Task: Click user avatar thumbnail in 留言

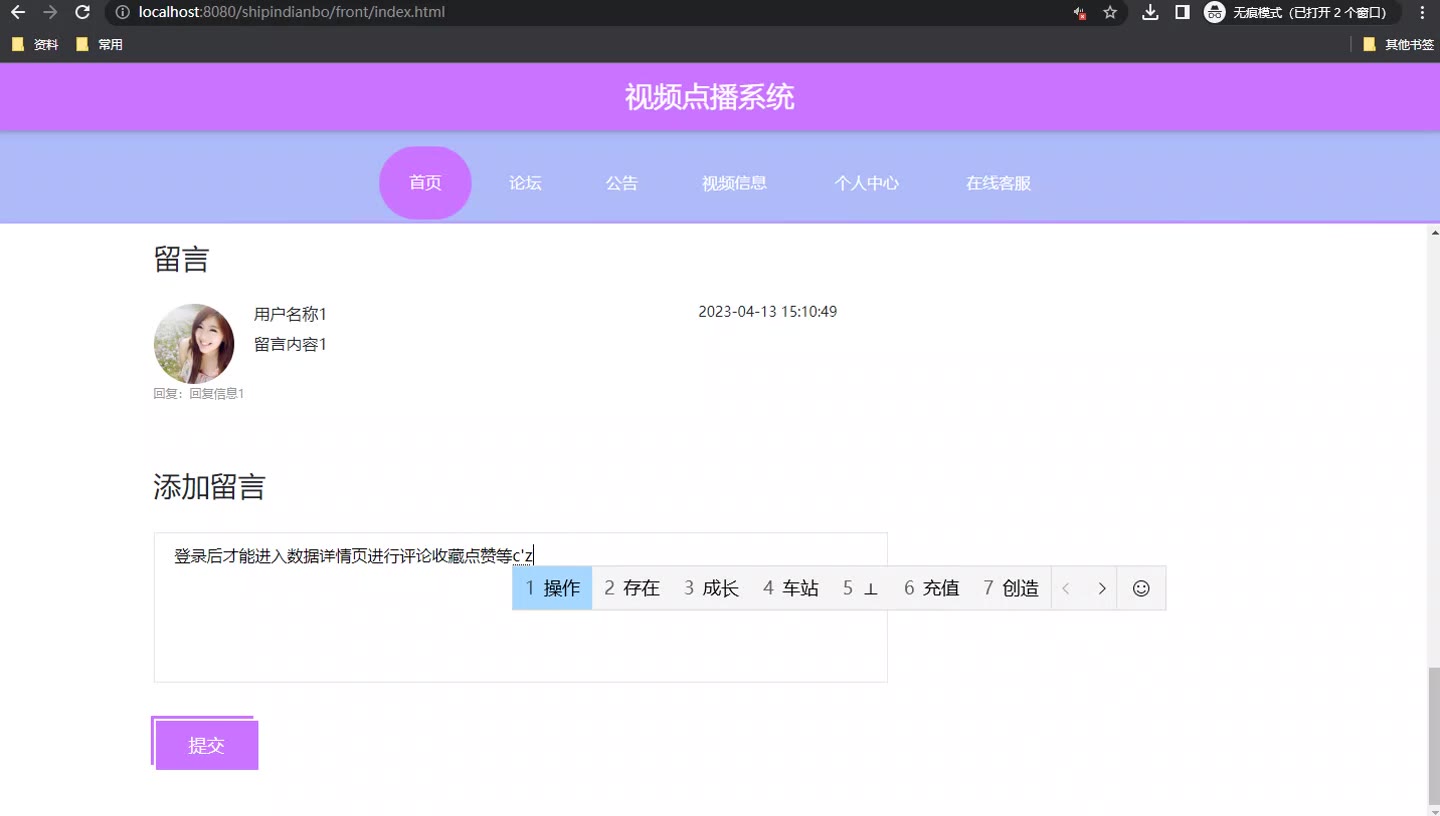Action: [194, 344]
